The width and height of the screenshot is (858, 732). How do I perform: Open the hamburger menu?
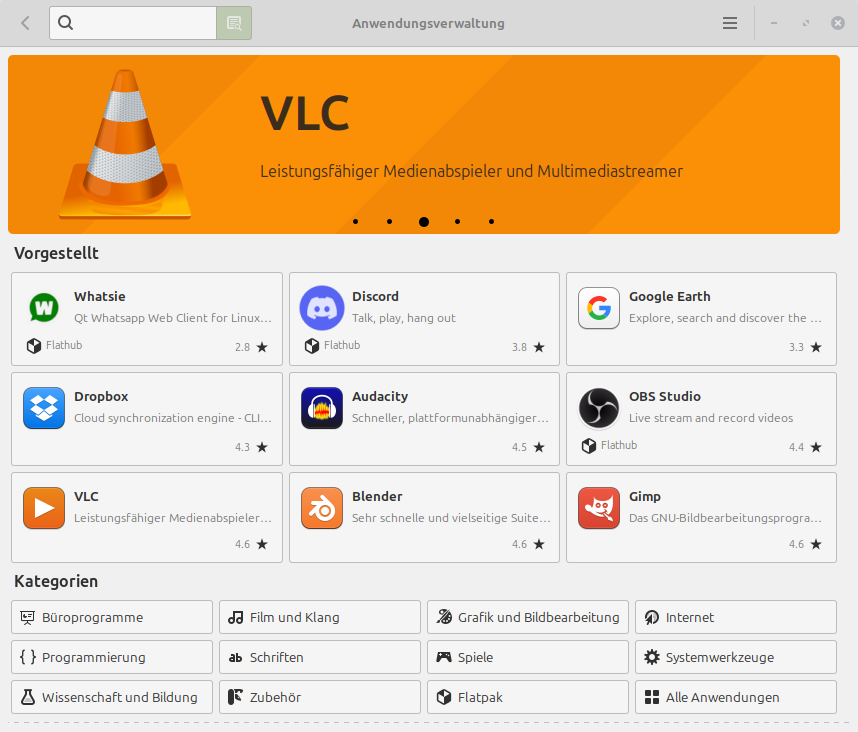point(729,23)
